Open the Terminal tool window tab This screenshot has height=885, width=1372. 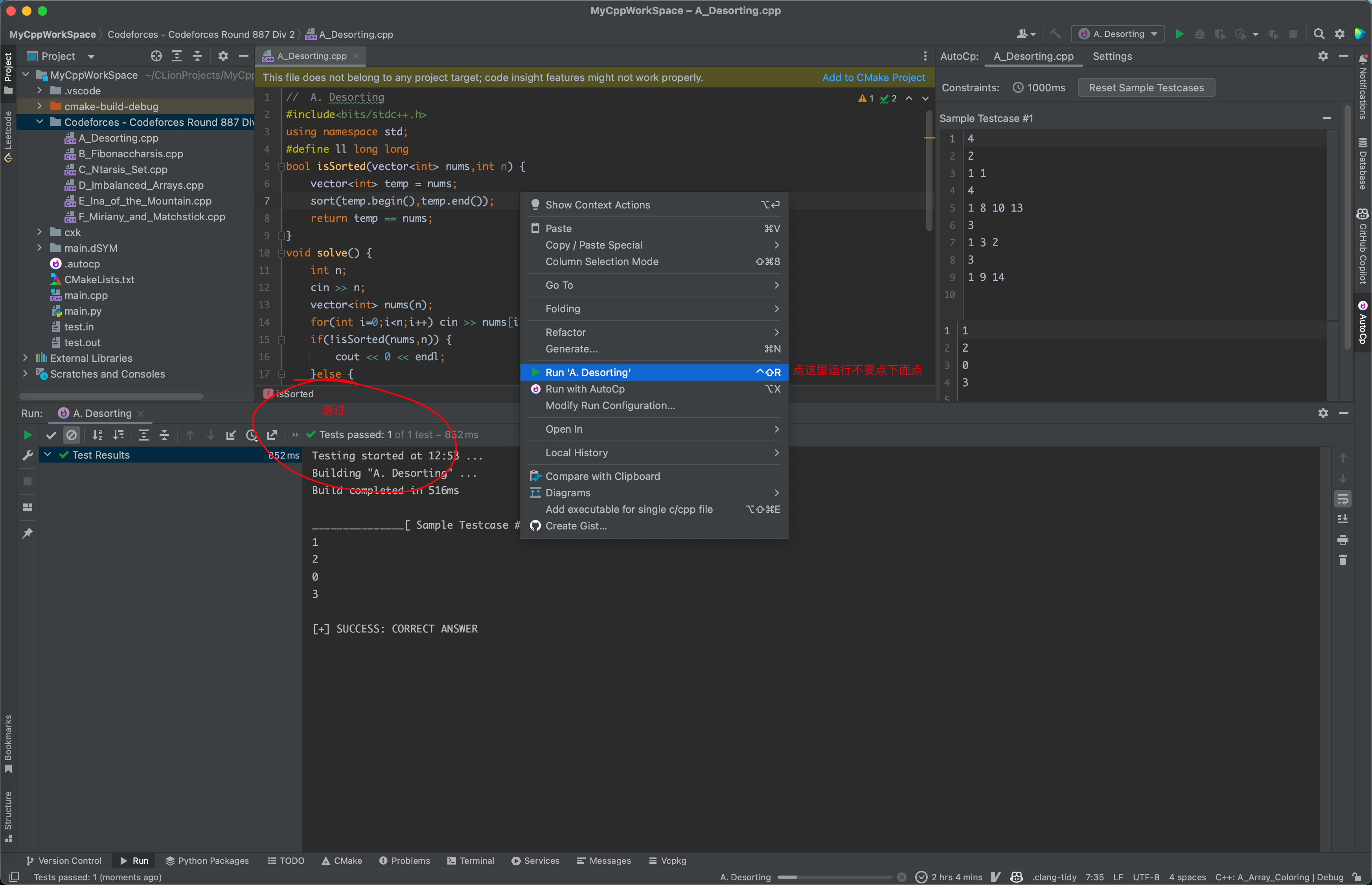(470, 860)
